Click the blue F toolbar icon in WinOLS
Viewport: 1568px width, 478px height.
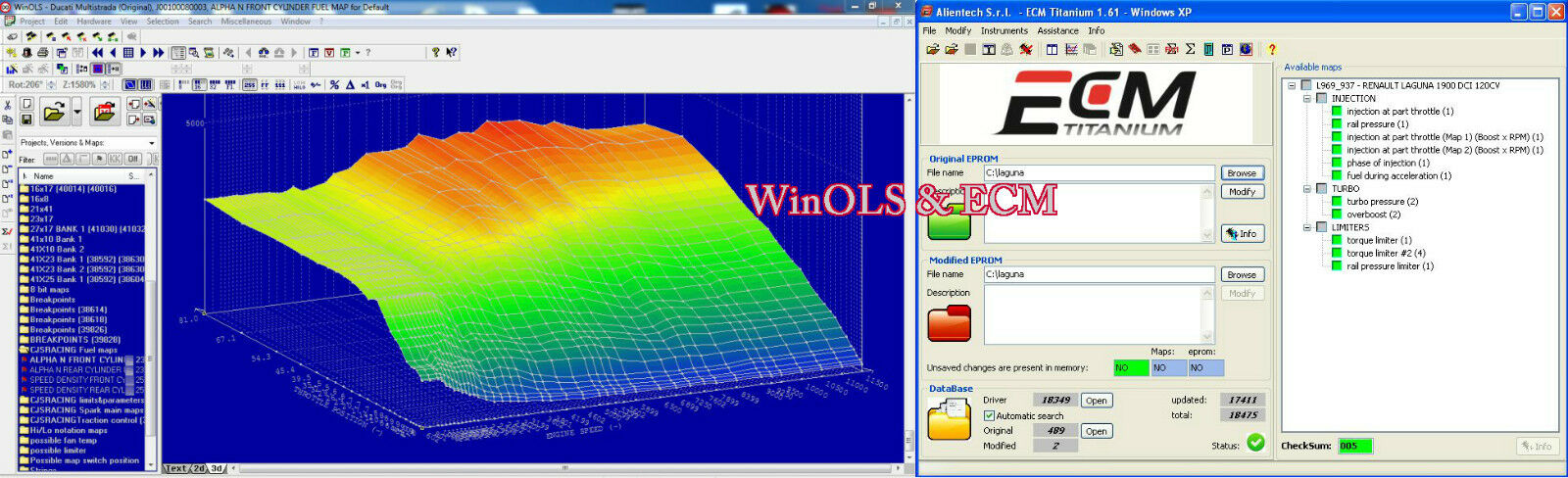point(314,52)
